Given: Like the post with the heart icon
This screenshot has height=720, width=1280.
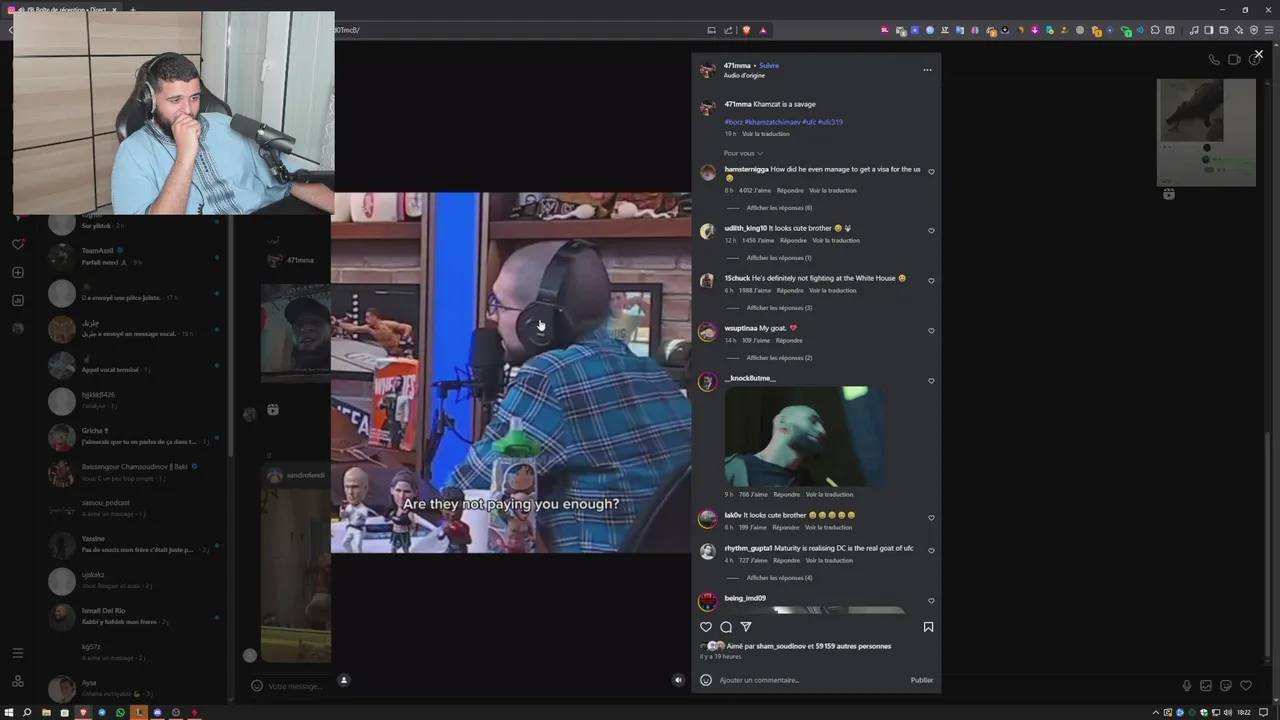Looking at the screenshot, I should (x=706, y=627).
